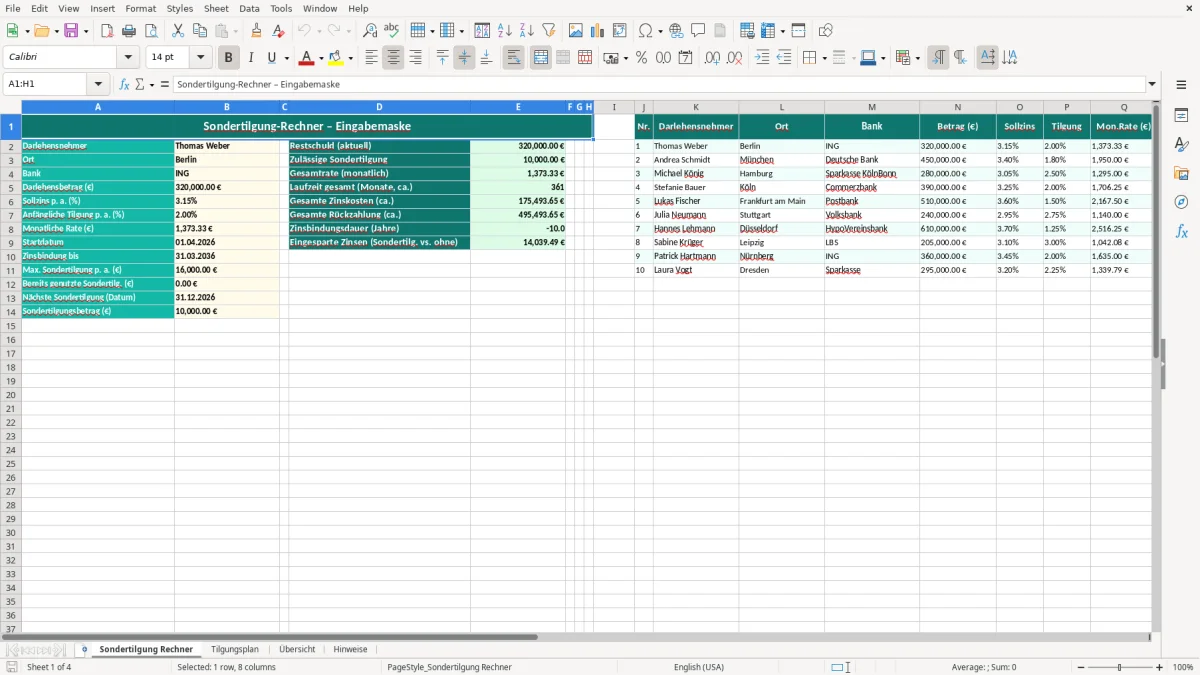Expand the Name Box dropdown
1200x675 pixels.
click(98, 84)
